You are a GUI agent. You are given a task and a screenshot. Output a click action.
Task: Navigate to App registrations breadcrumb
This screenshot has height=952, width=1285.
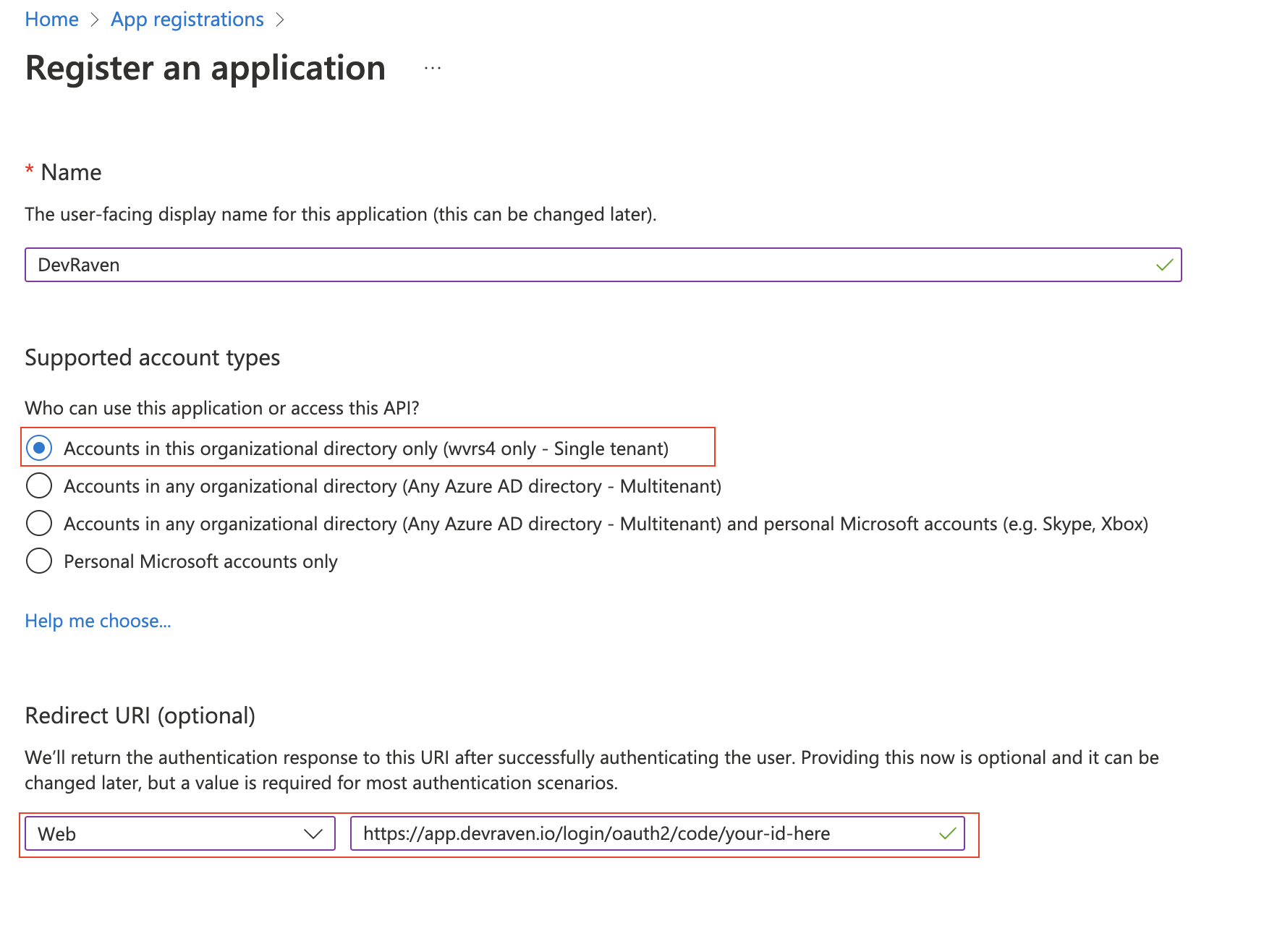point(187,19)
